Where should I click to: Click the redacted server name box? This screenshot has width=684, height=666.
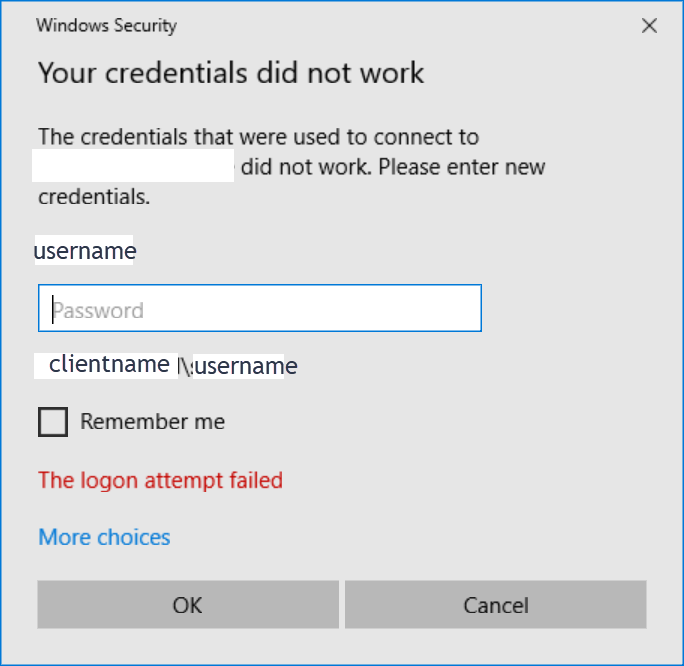tap(134, 166)
